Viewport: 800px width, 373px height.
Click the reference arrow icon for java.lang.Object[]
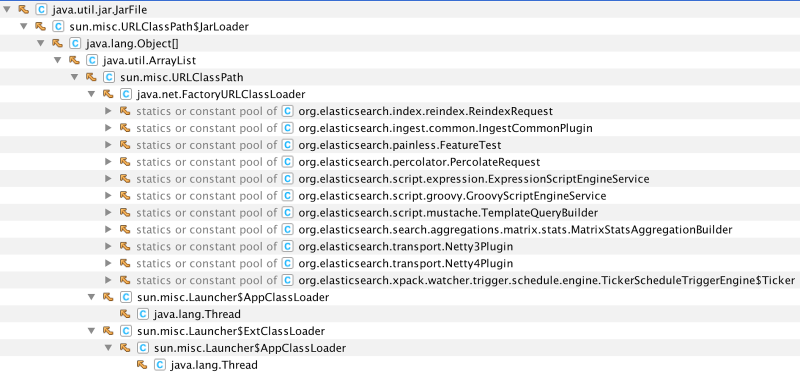(57, 43)
